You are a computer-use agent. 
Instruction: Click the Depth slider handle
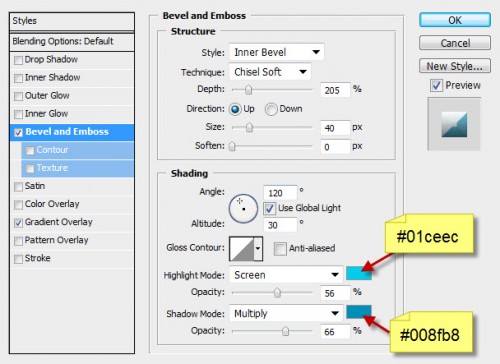pos(249,90)
